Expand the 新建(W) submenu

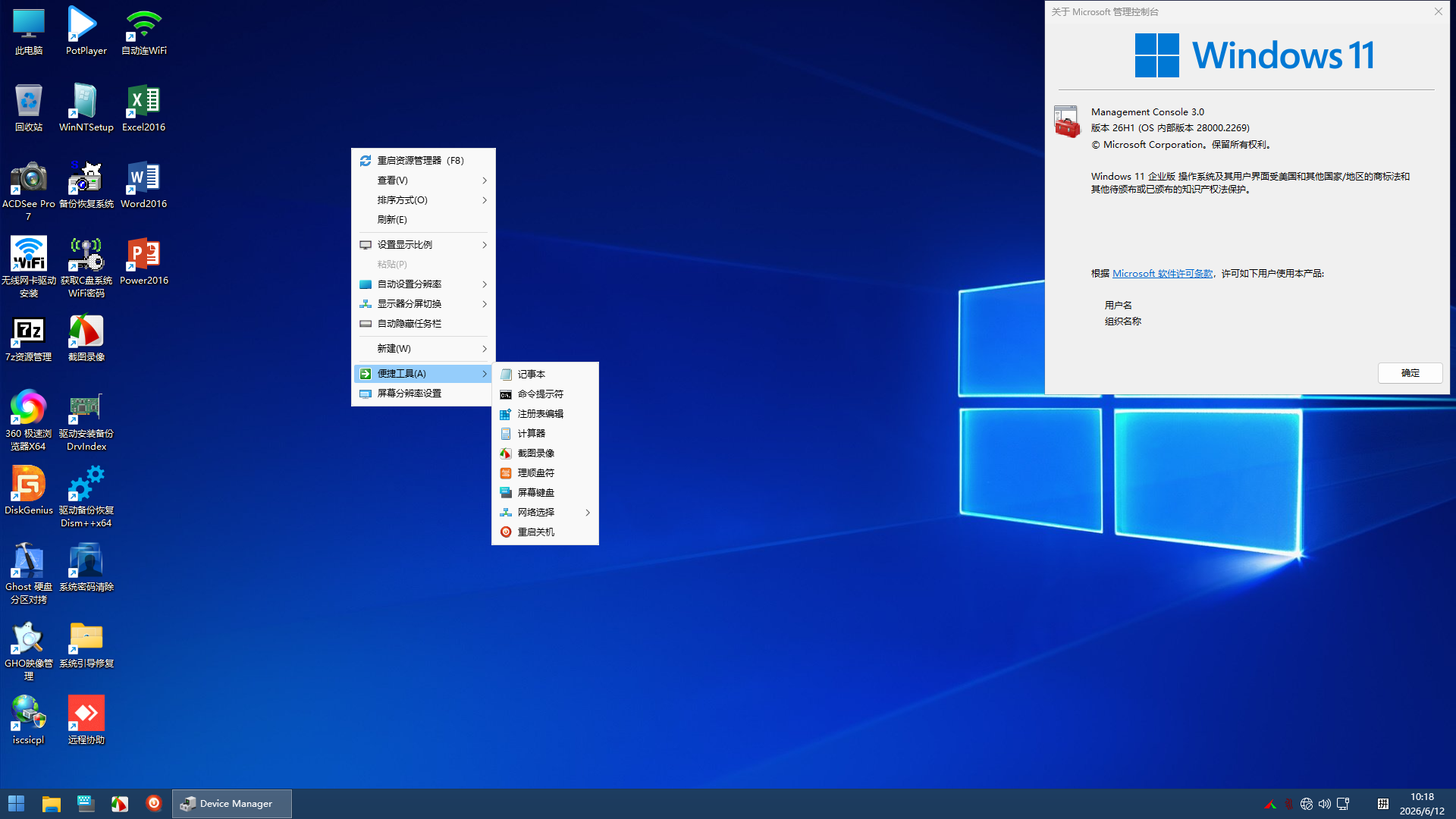coord(423,349)
